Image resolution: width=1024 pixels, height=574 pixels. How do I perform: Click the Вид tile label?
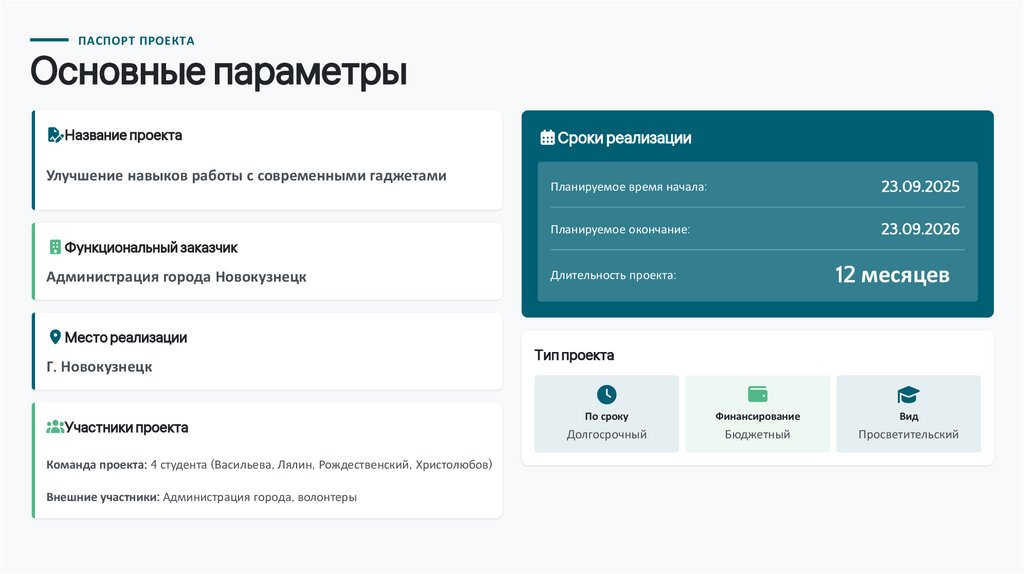(908, 416)
